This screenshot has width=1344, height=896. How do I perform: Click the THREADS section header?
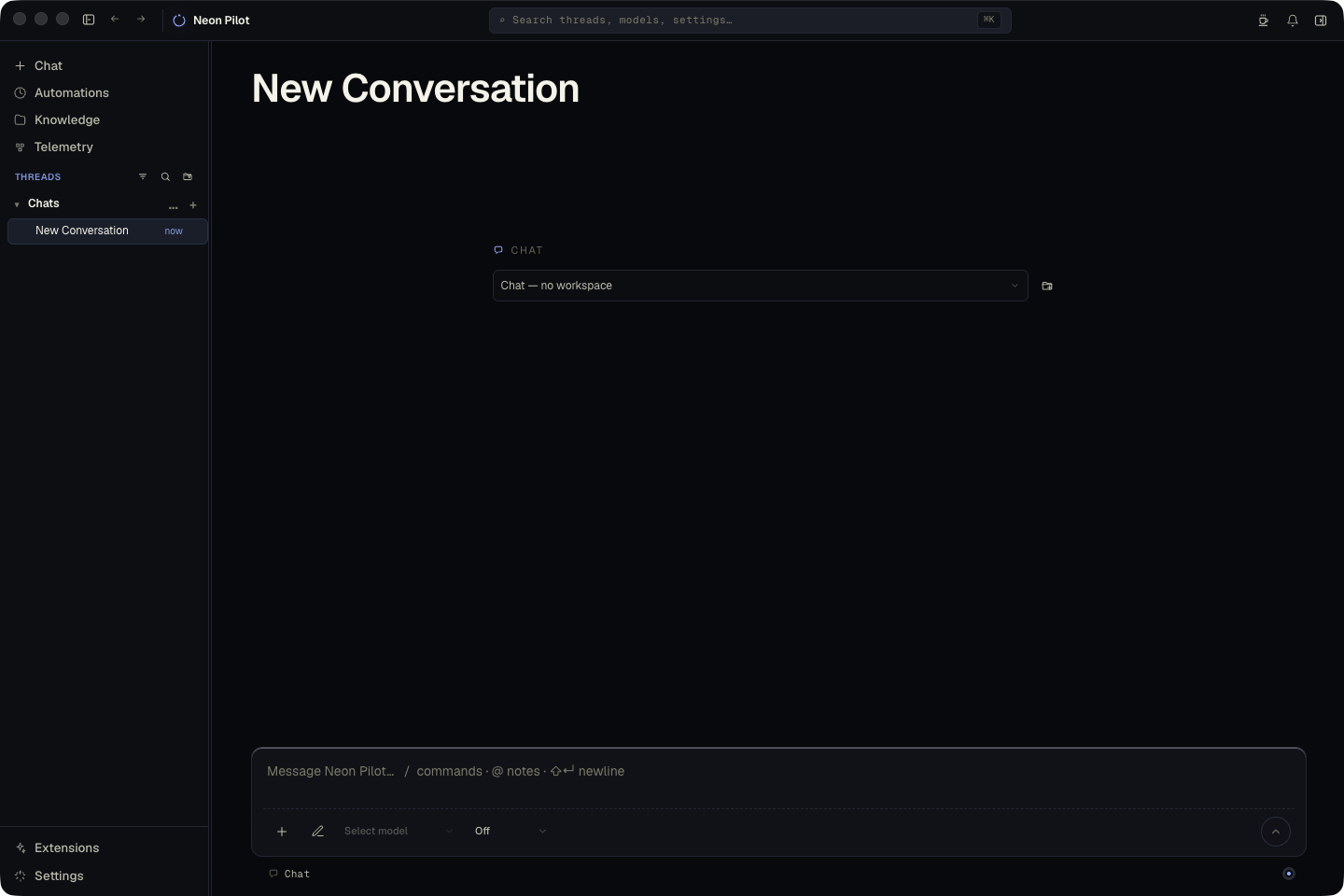tap(37, 177)
